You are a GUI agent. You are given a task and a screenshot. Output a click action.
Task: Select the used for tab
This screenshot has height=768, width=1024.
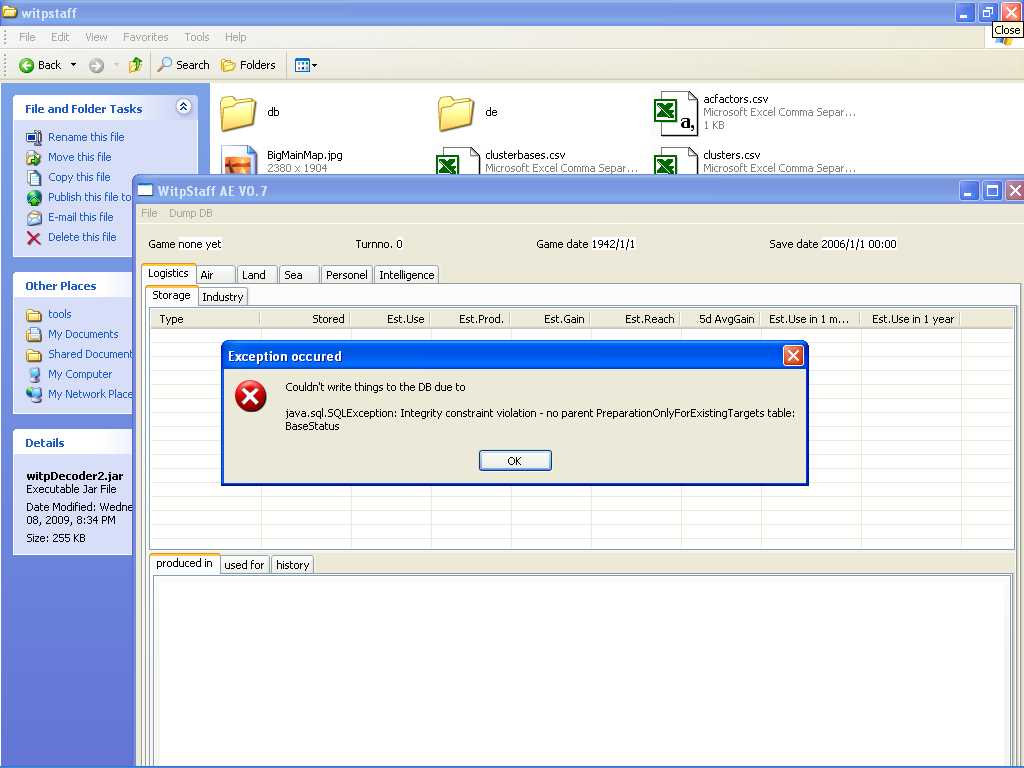click(244, 565)
